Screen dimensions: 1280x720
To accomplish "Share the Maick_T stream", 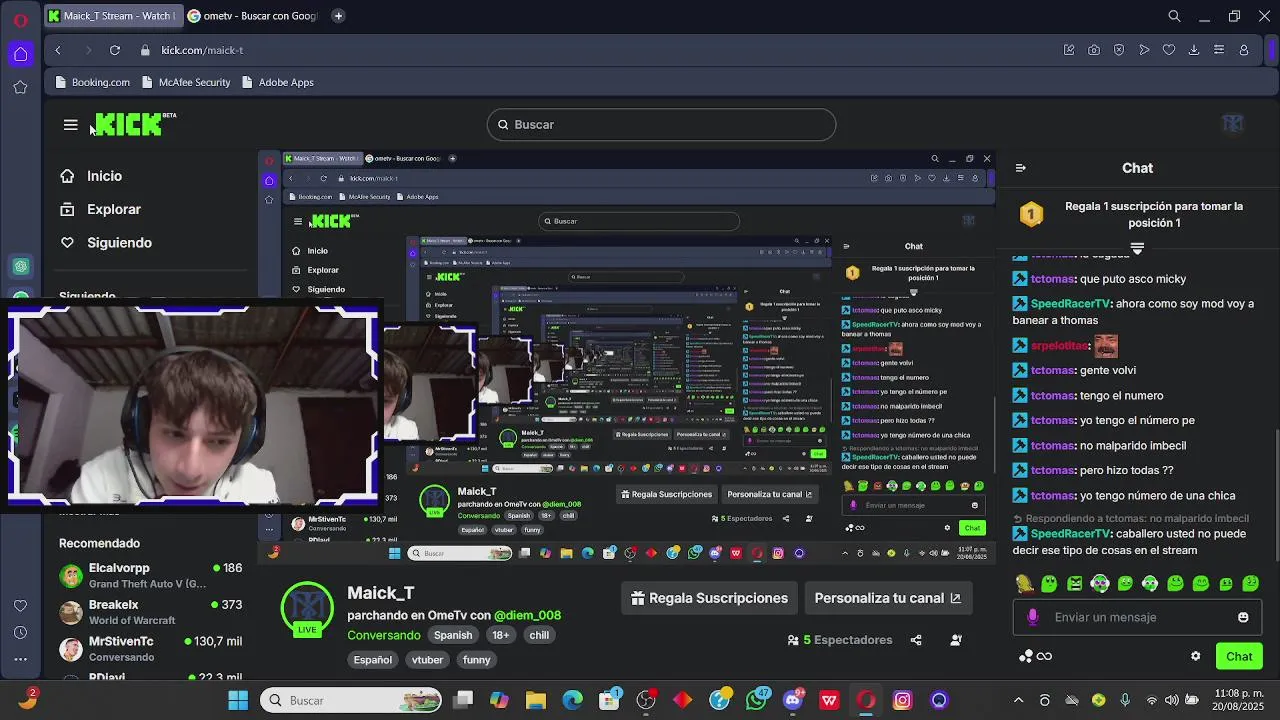I will coord(916,640).
